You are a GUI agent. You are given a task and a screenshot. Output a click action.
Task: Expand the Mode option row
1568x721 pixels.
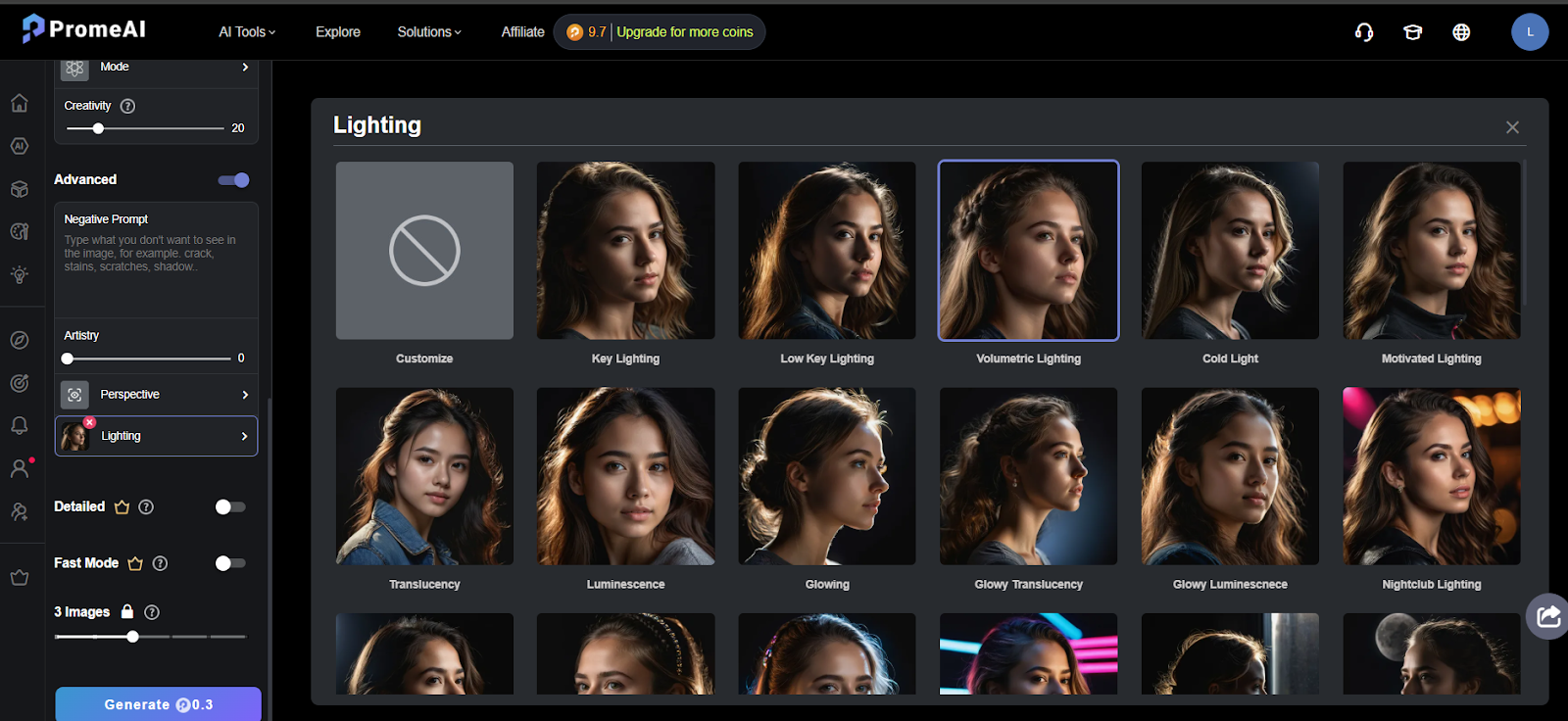click(156, 68)
